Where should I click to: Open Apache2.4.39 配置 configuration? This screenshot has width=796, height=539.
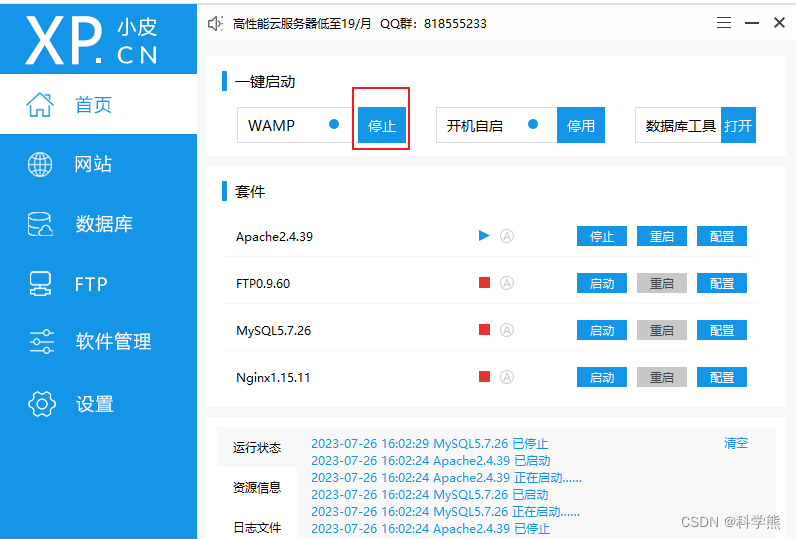click(x=721, y=236)
